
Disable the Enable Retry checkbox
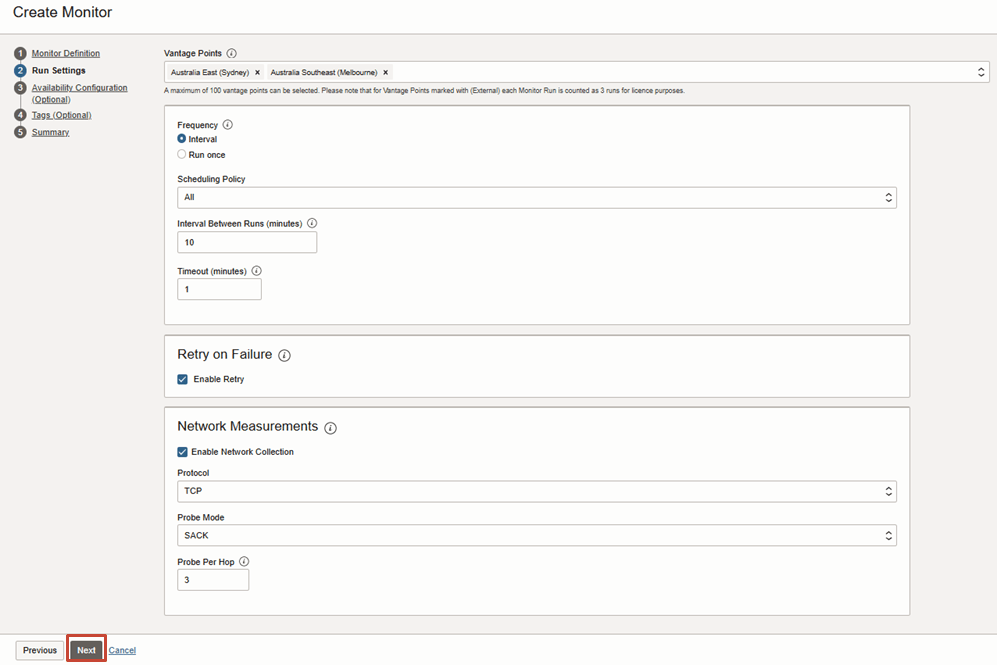(183, 380)
